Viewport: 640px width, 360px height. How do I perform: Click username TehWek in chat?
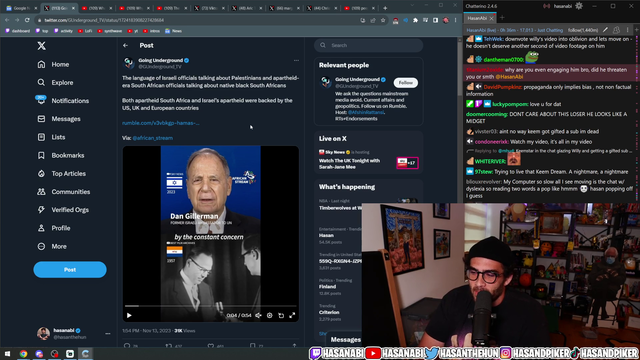pyautogui.click(x=493, y=39)
